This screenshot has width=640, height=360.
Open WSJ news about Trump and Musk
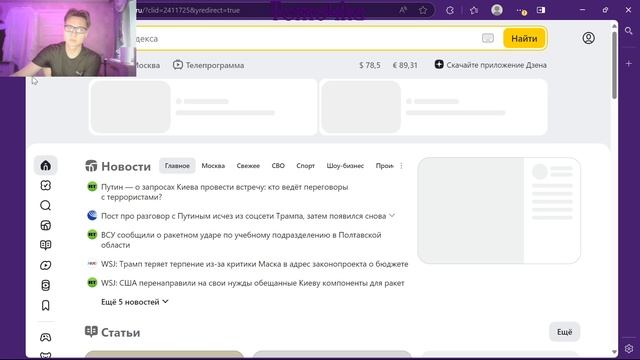pos(255,264)
